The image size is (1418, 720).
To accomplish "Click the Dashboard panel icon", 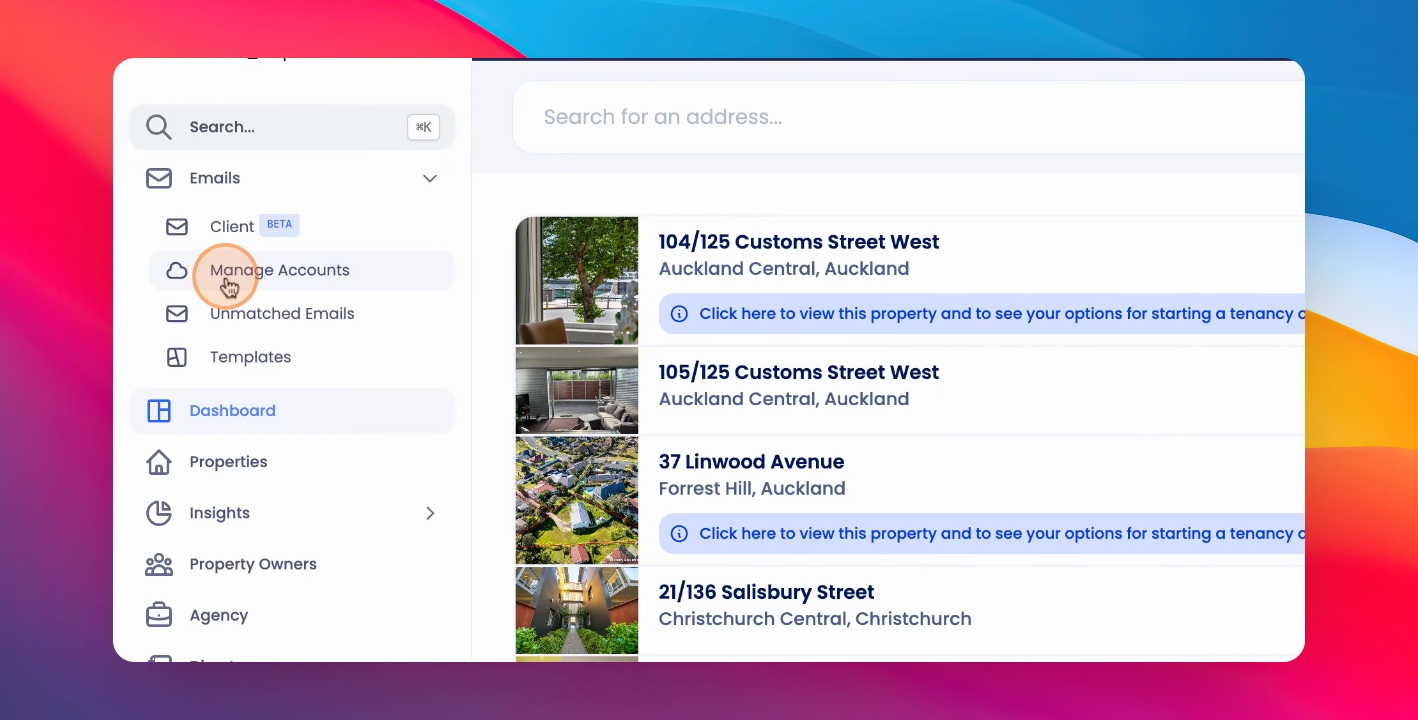I will tap(159, 411).
